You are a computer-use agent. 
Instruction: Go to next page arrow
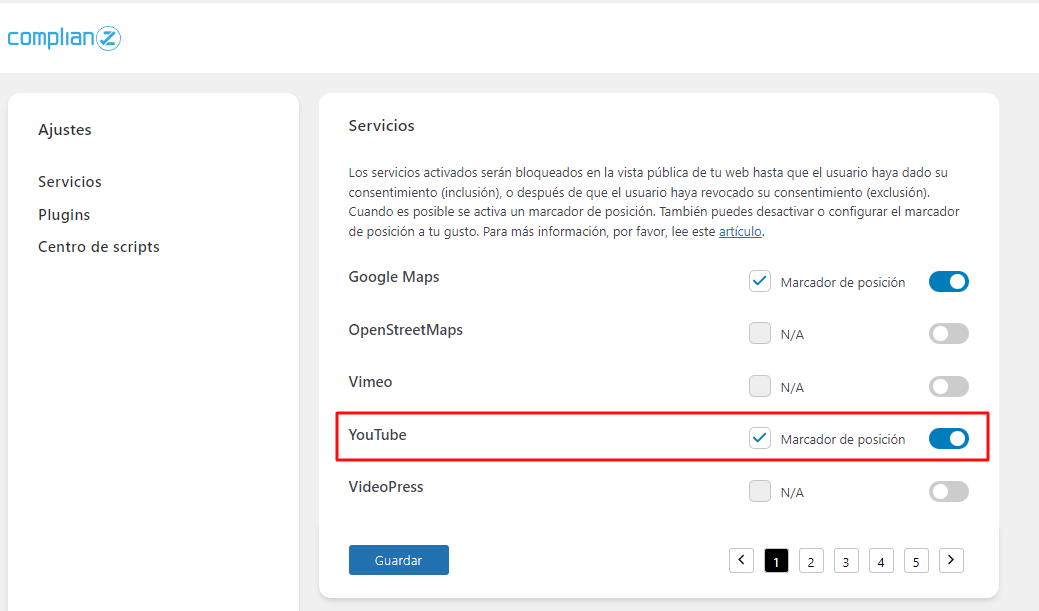(x=951, y=561)
